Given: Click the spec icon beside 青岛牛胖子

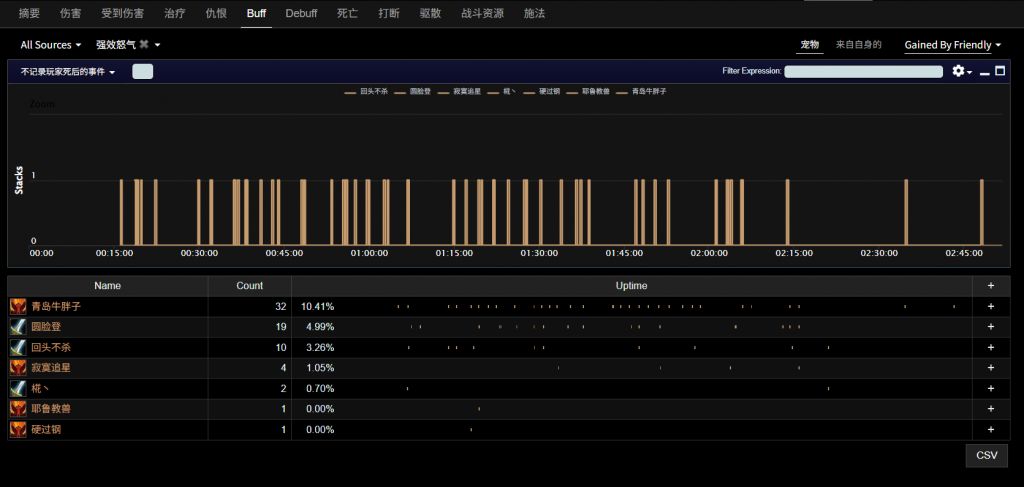Looking at the screenshot, I should tap(18, 306).
